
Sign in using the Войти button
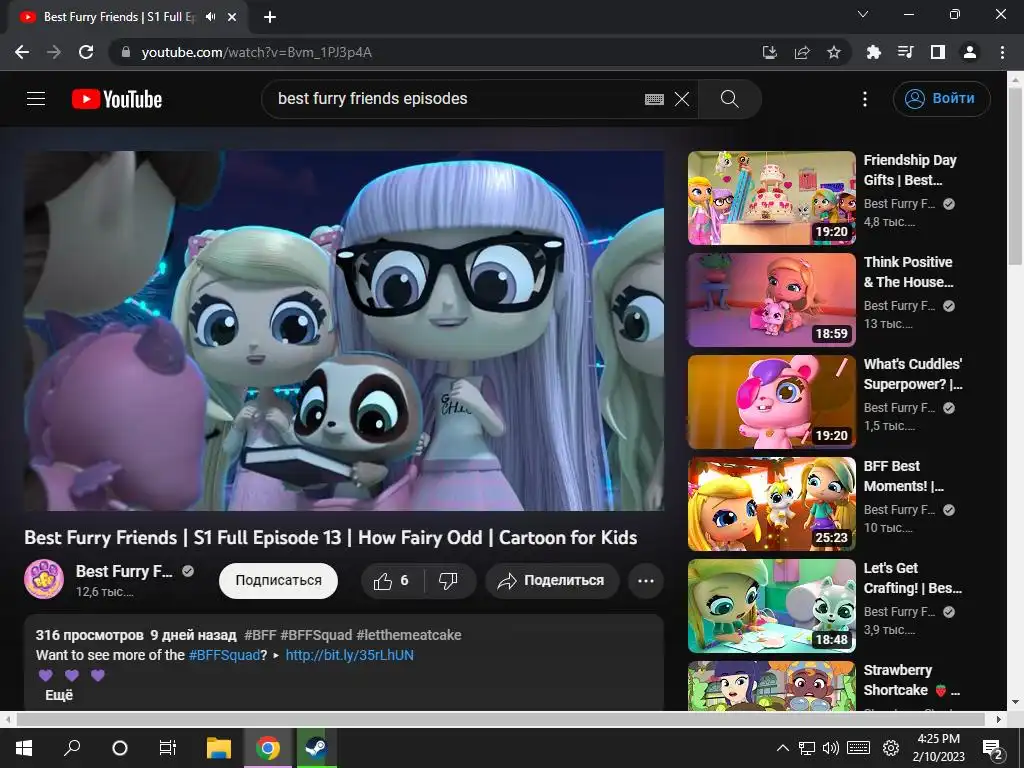[941, 99]
